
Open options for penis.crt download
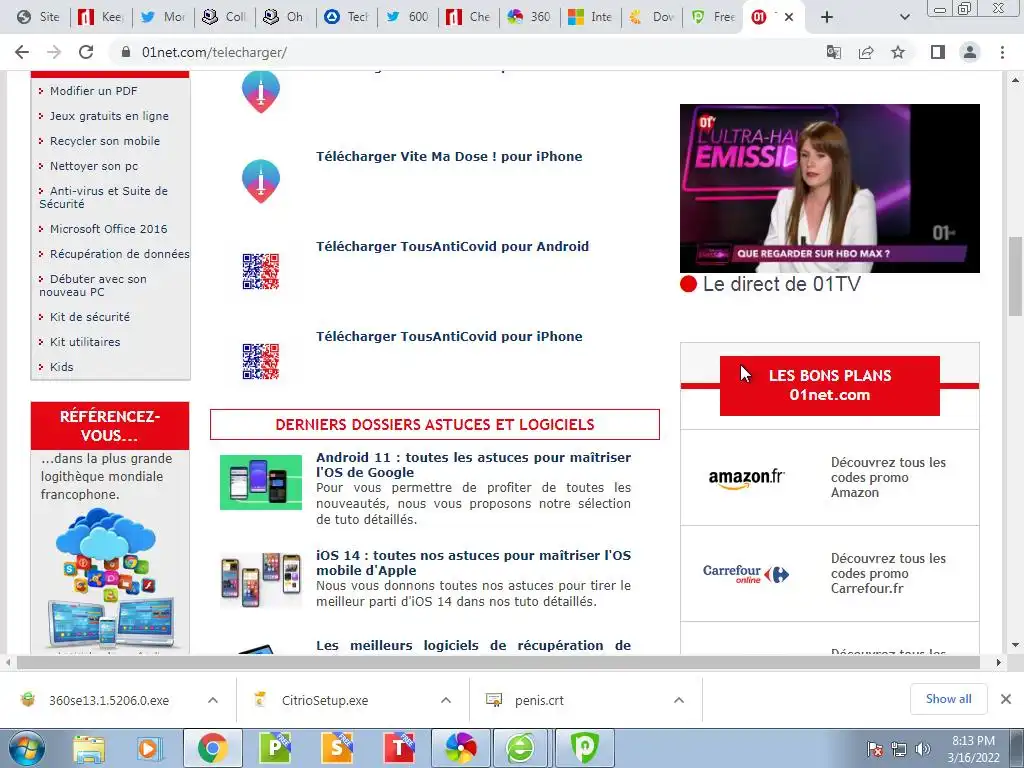(x=679, y=700)
